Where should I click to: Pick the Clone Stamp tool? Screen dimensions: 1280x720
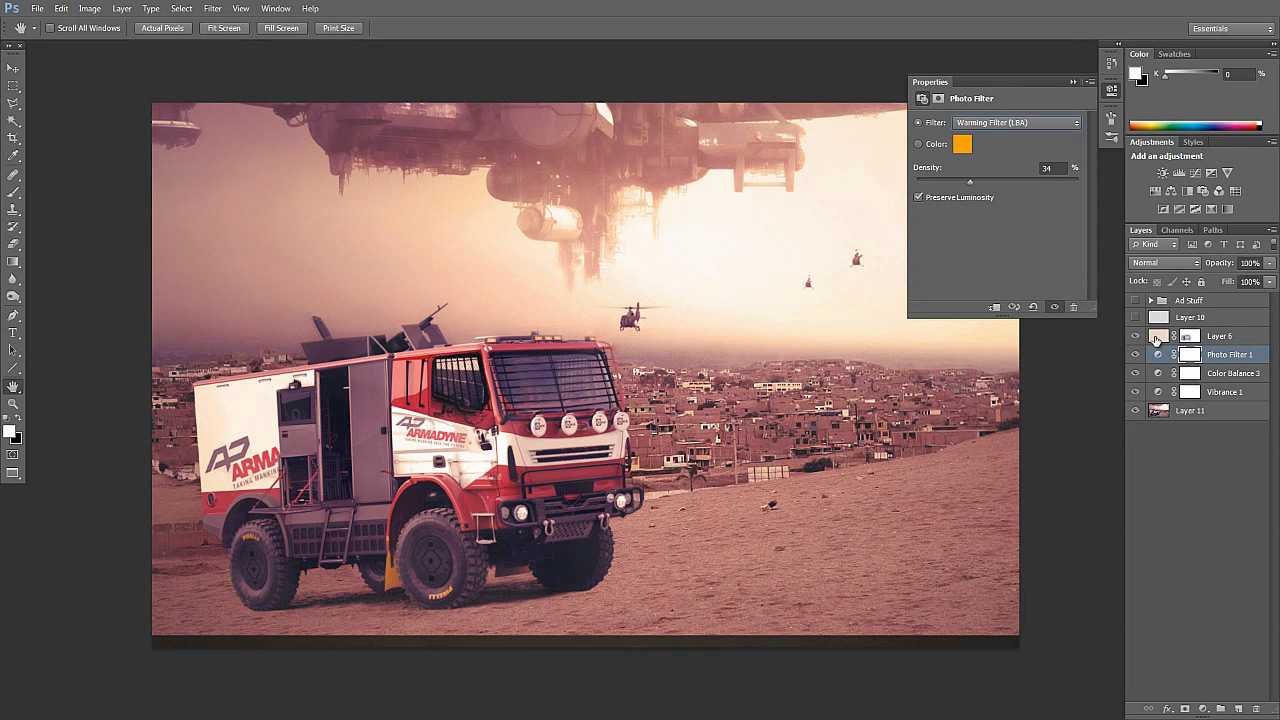13,209
